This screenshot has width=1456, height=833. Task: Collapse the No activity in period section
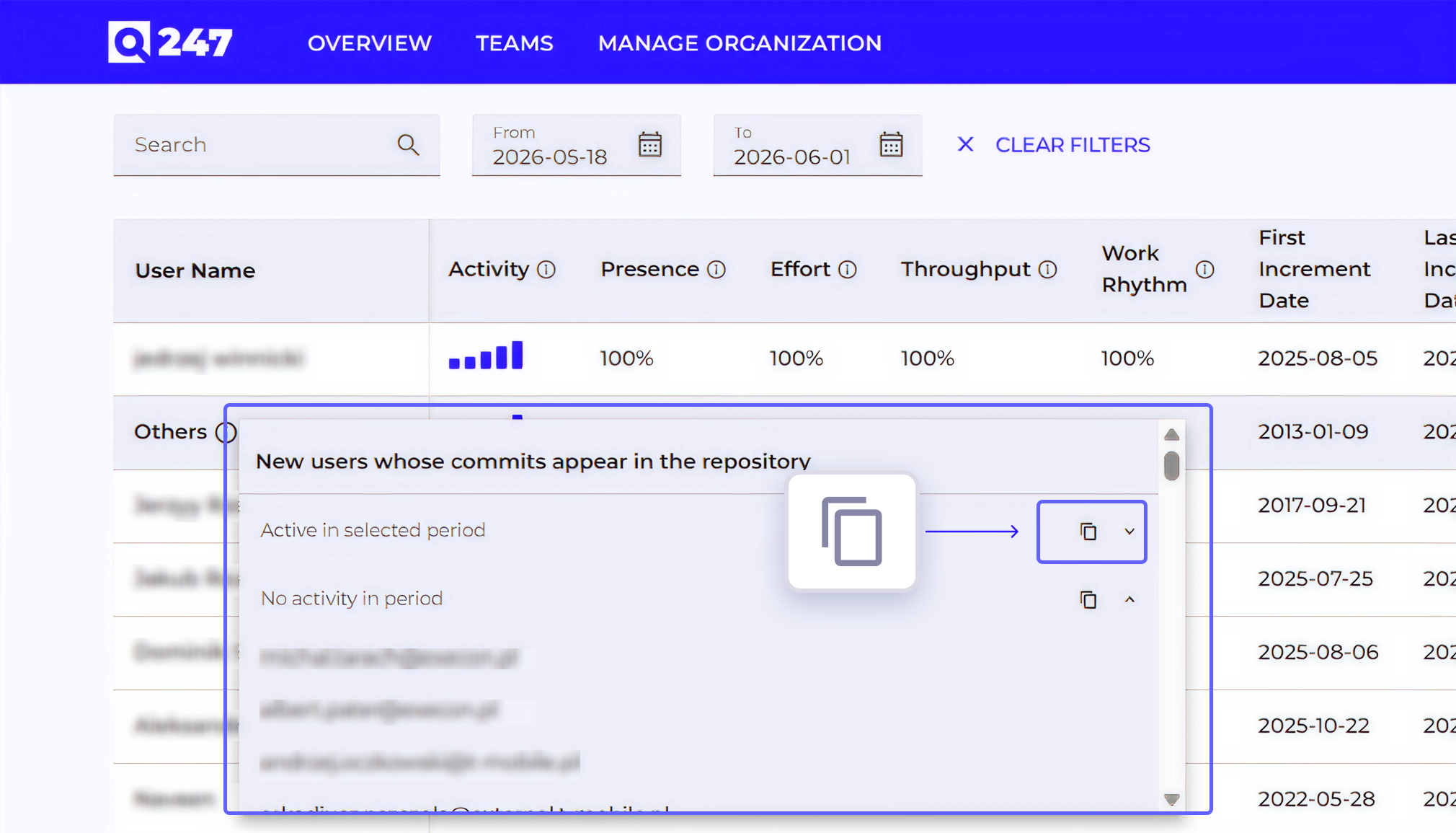[x=1129, y=599]
